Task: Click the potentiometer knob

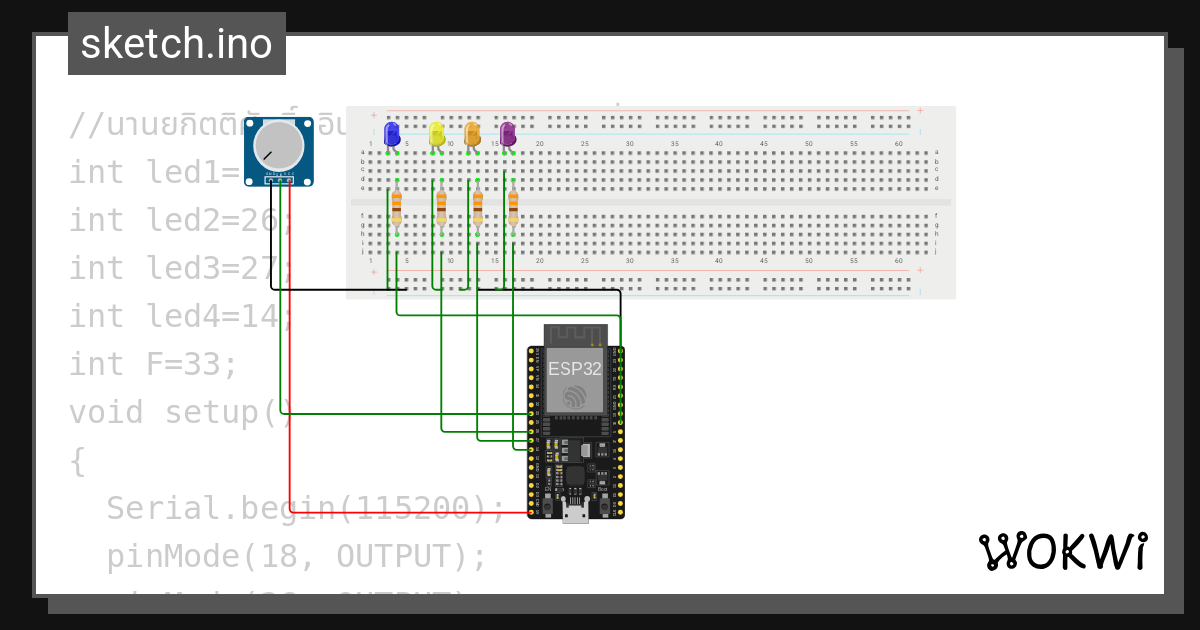Action: click(278, 146)
